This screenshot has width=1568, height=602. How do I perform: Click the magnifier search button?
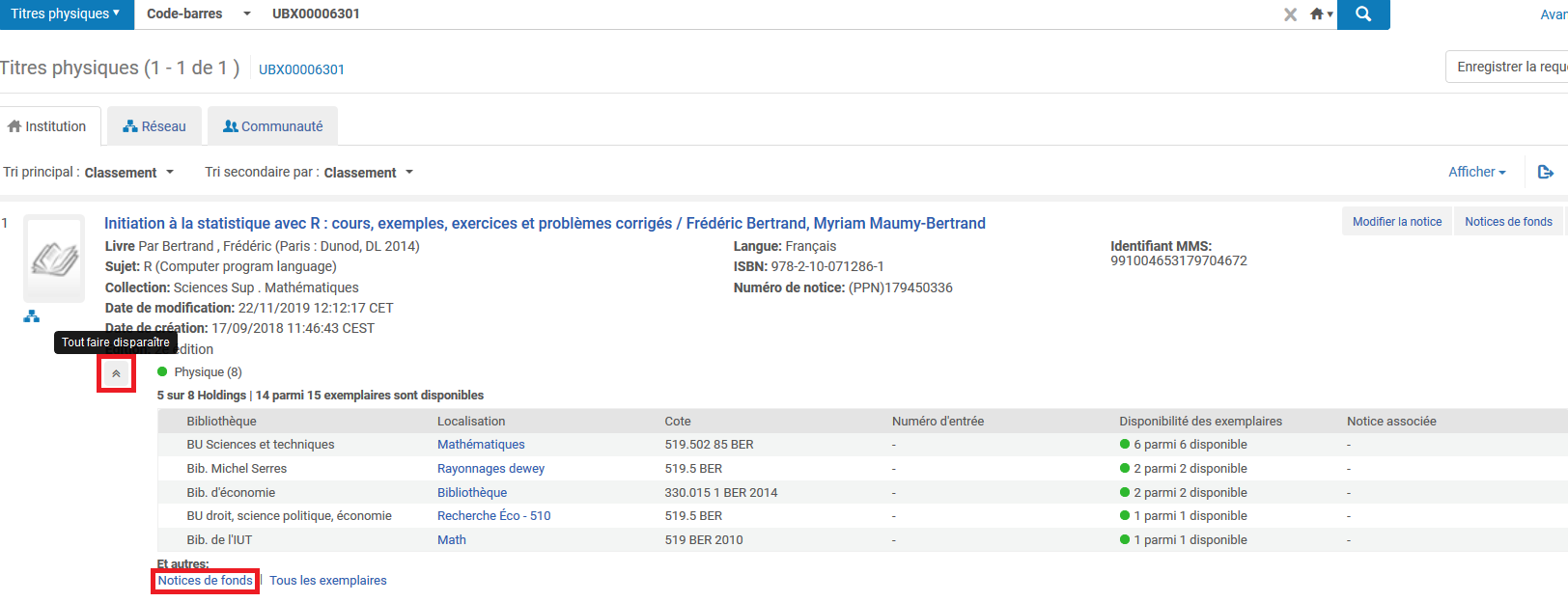(1363, 14)
